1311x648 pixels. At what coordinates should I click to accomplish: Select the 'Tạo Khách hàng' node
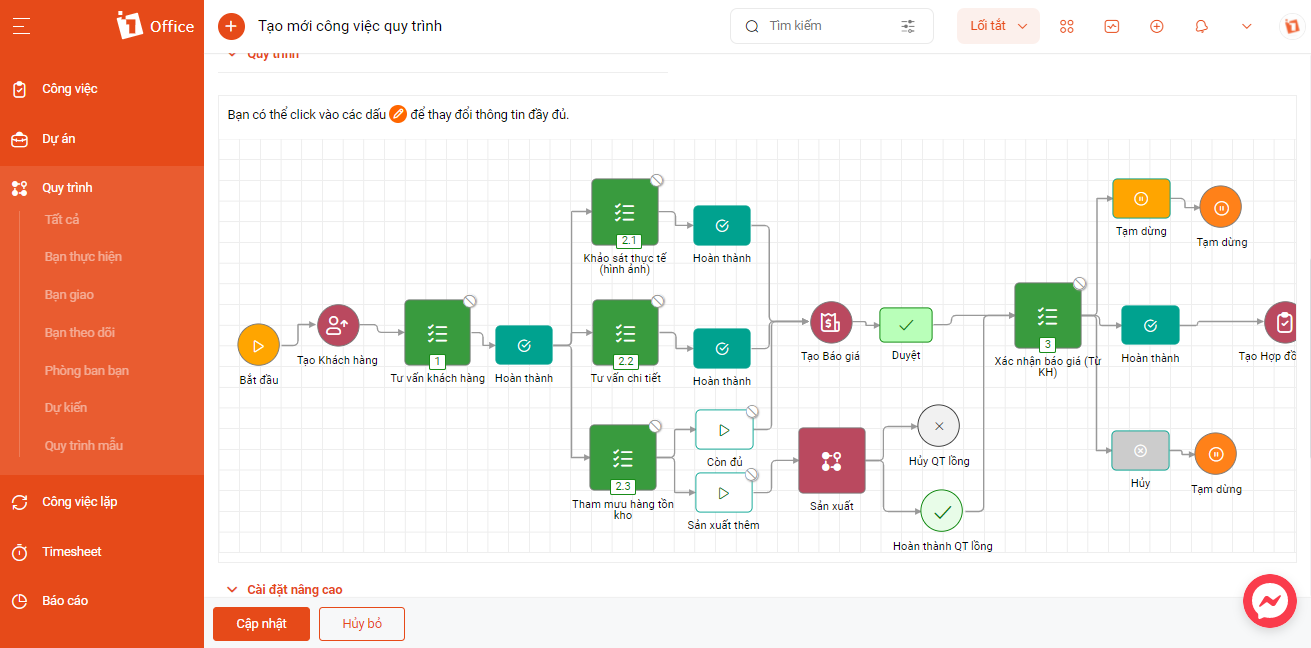pyautogui.click(x=337, y=324)
